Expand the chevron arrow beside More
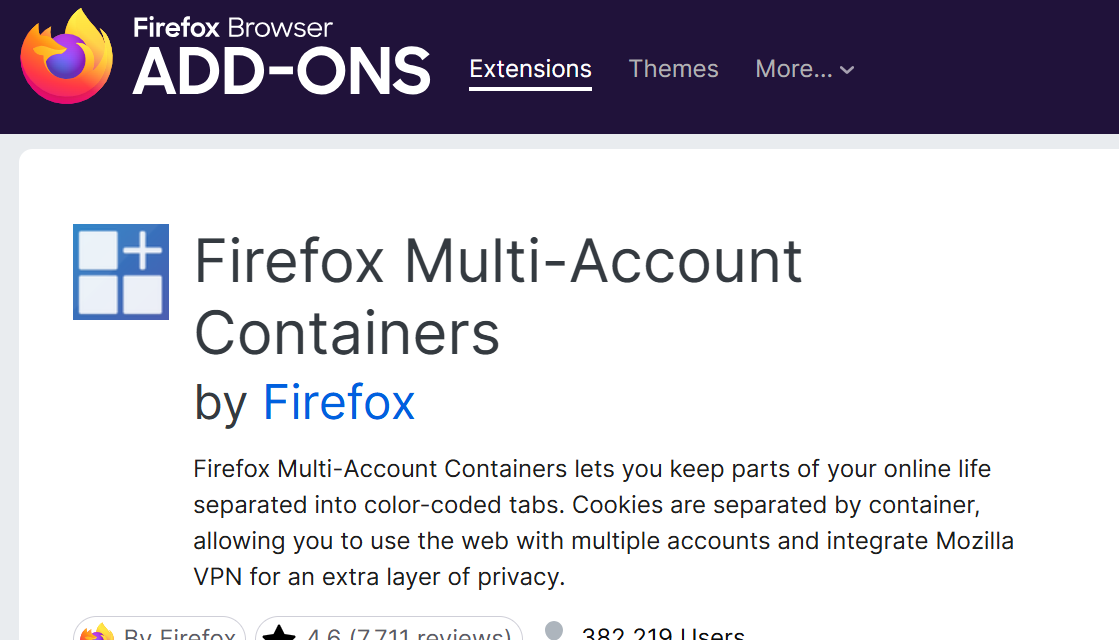 847,70
